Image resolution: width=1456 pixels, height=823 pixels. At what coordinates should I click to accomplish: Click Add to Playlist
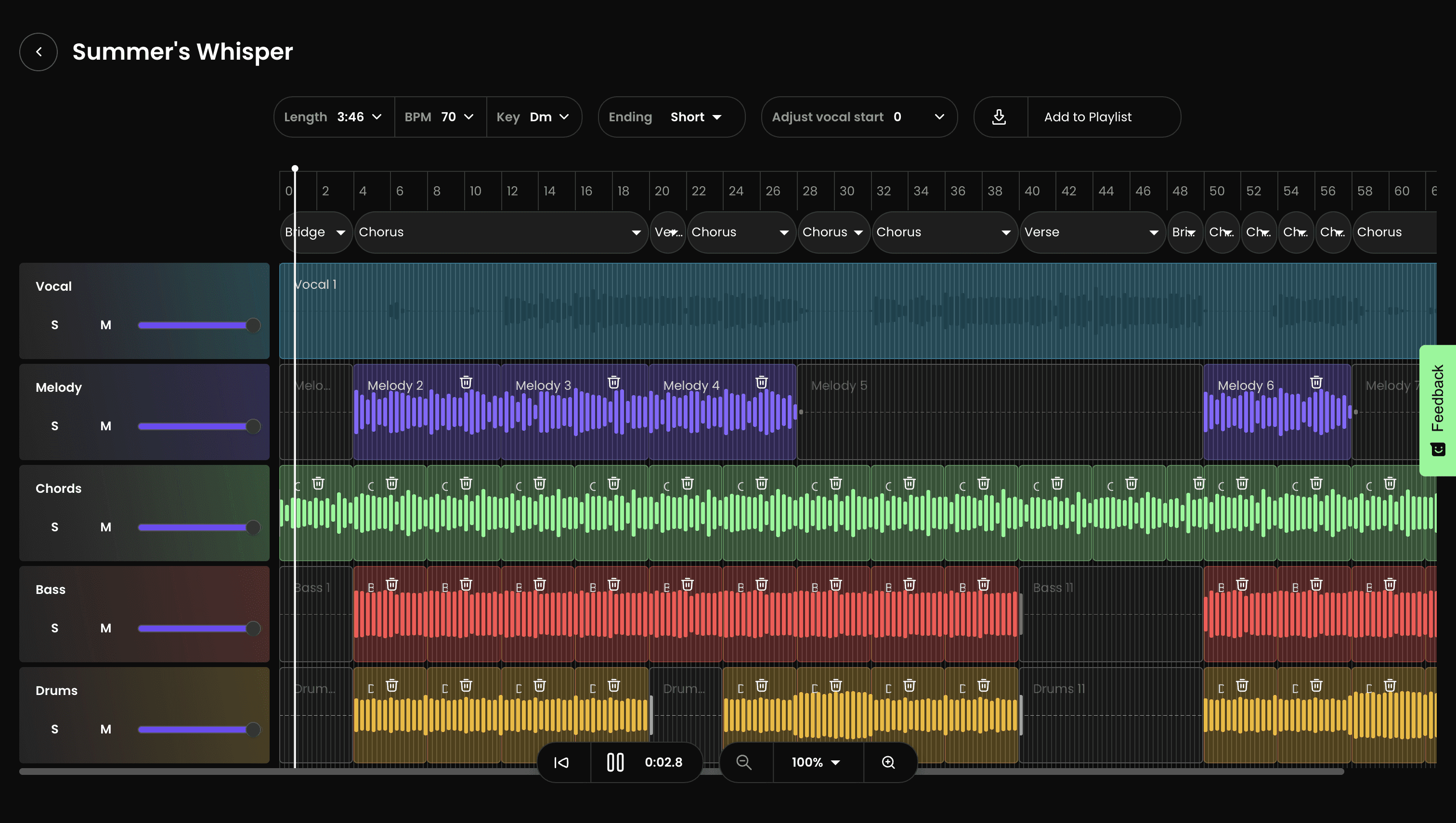pyautogui.click(x=1087, y=117)
